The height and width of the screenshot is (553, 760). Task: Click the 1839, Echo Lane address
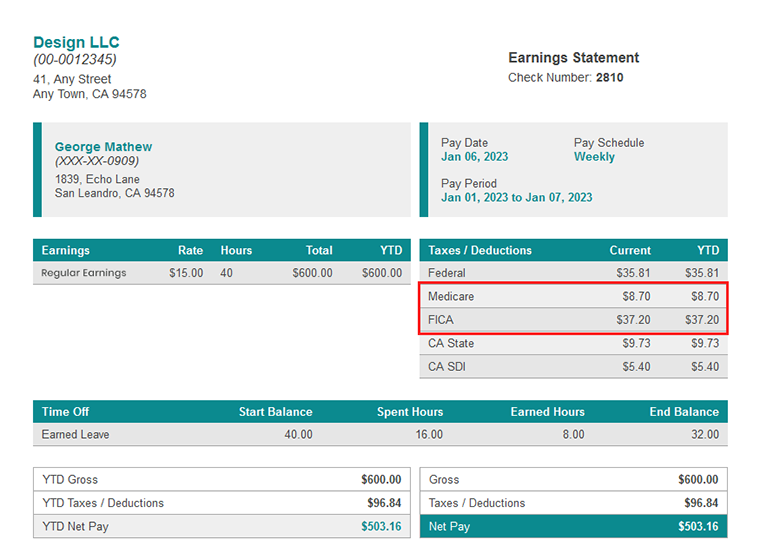[x=97, y=179]
